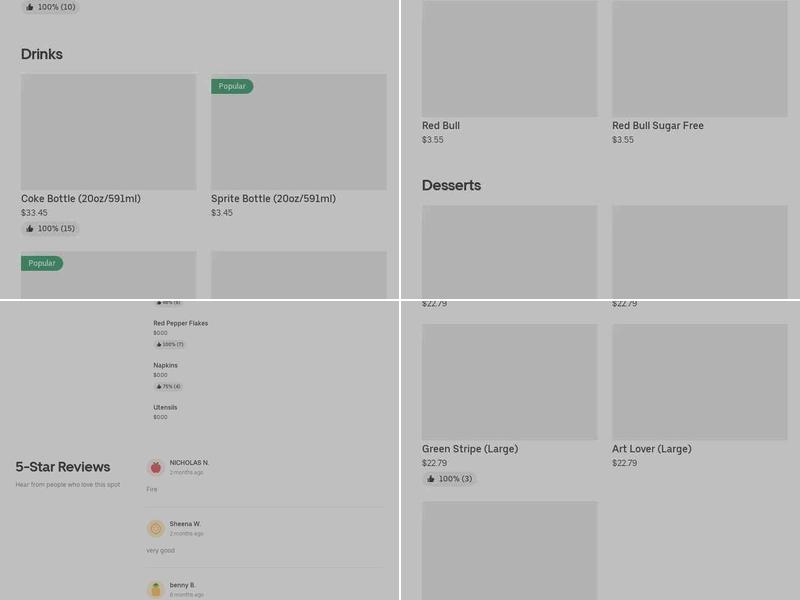
Task: Click Nicholas N.'s apple avatar icon
Action: coord(155,467)
